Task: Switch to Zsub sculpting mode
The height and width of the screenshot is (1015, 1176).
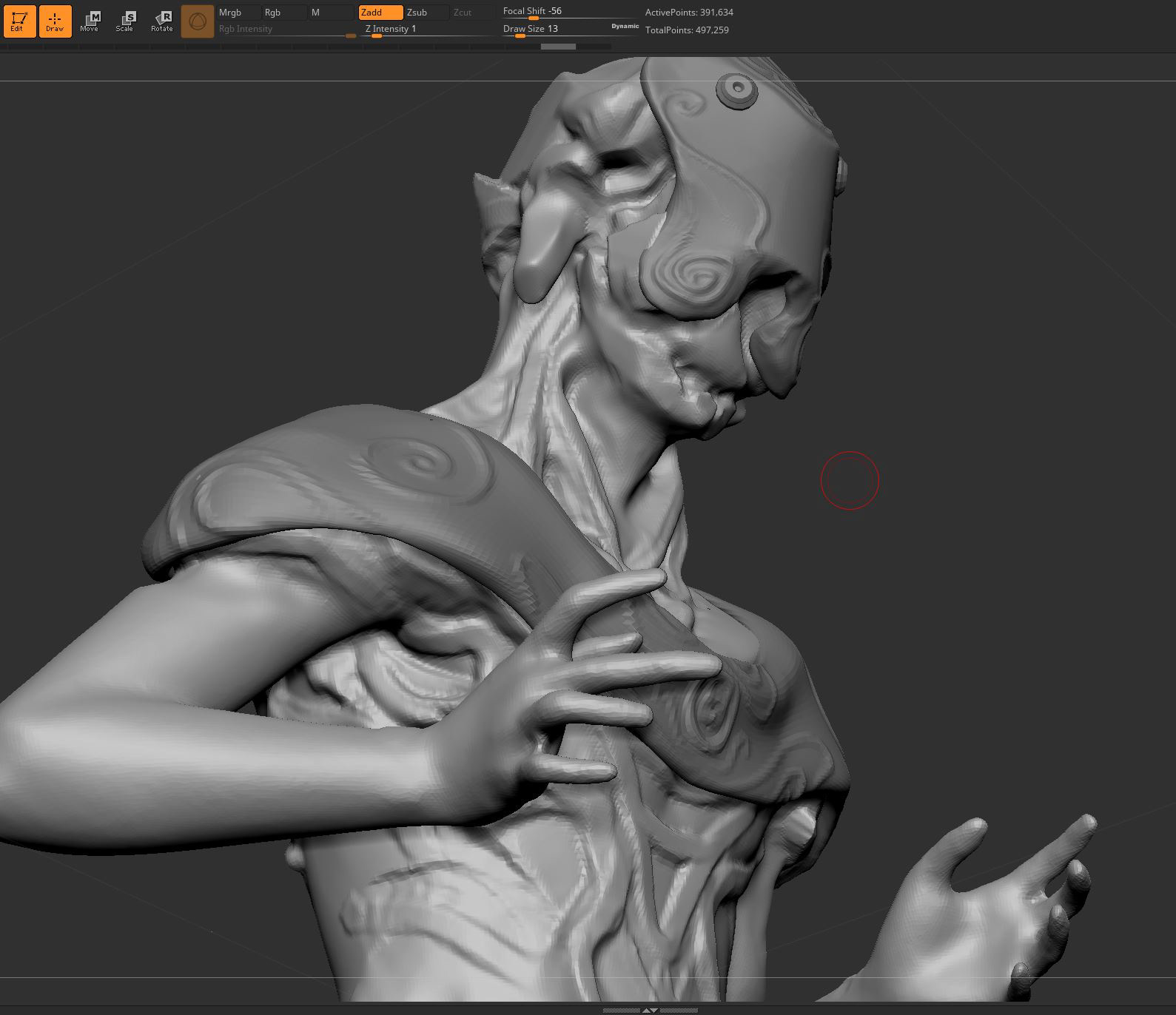Action: tap(426, 13)
